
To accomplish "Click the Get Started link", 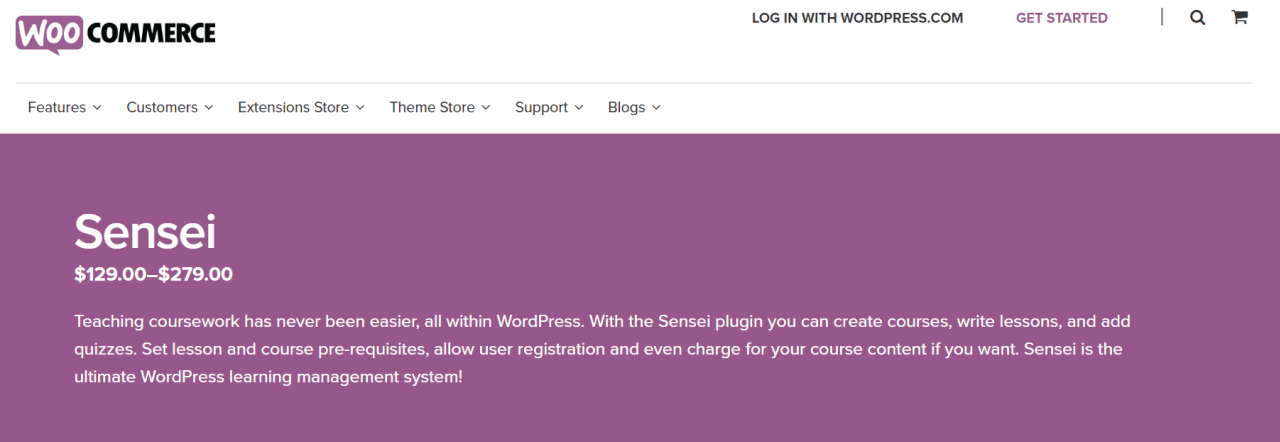I will click(x=1061, y=18).
